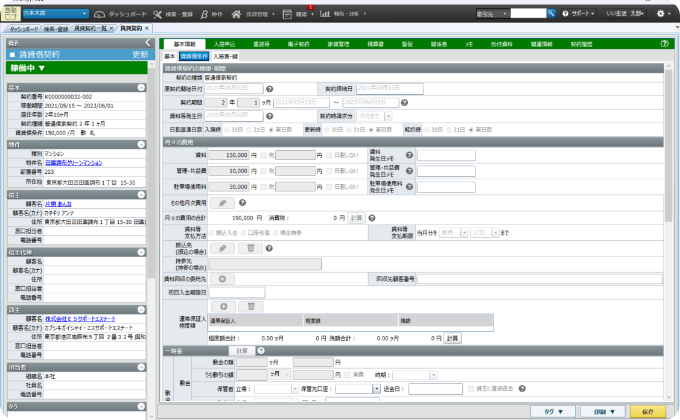Viewport: 680px width, 420px height.
Task: Click pencil edit button for 振込先
Action: (222, 248)
